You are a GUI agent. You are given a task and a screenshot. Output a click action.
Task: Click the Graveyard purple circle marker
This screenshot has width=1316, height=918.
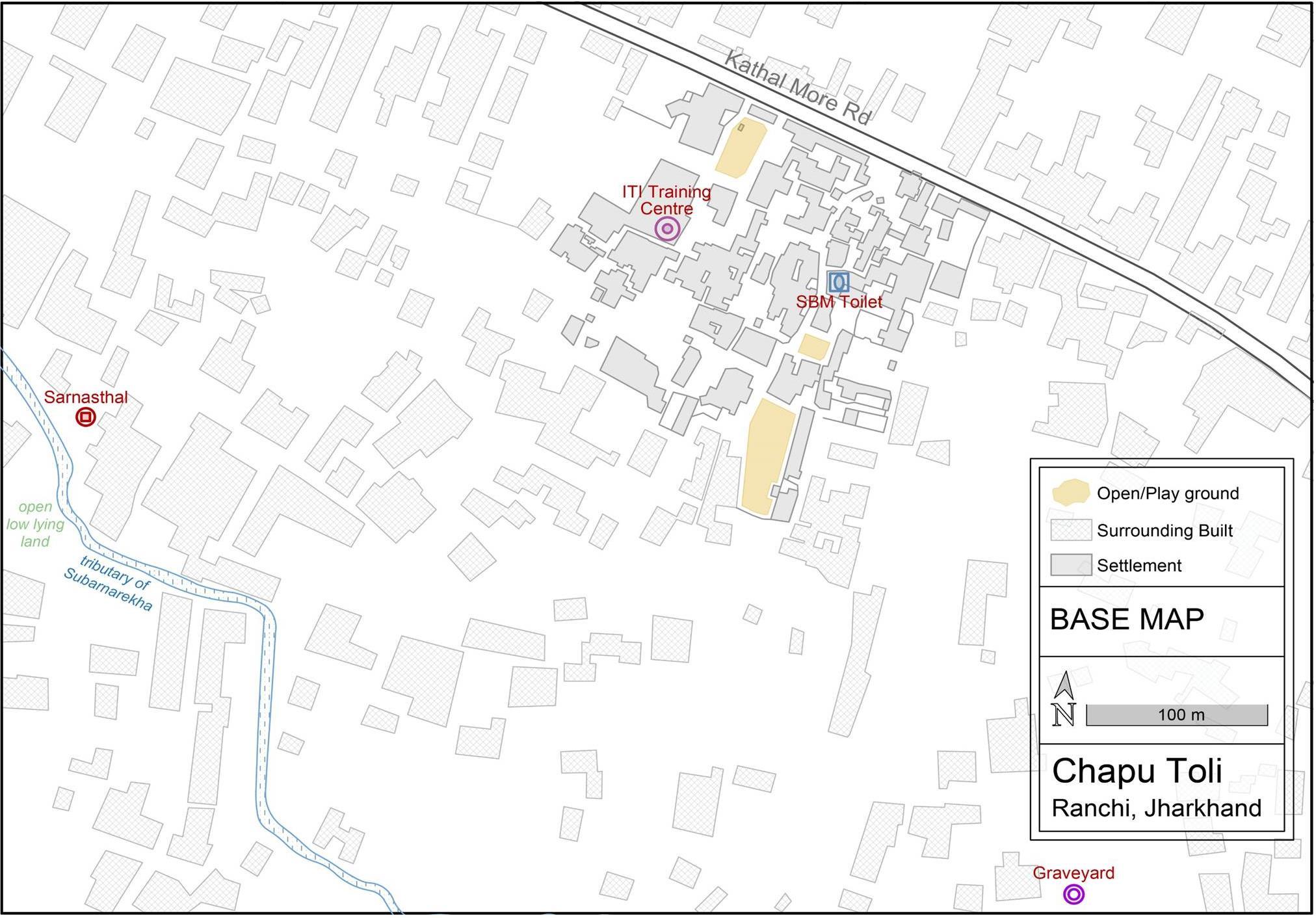[x=1073, y=895]
